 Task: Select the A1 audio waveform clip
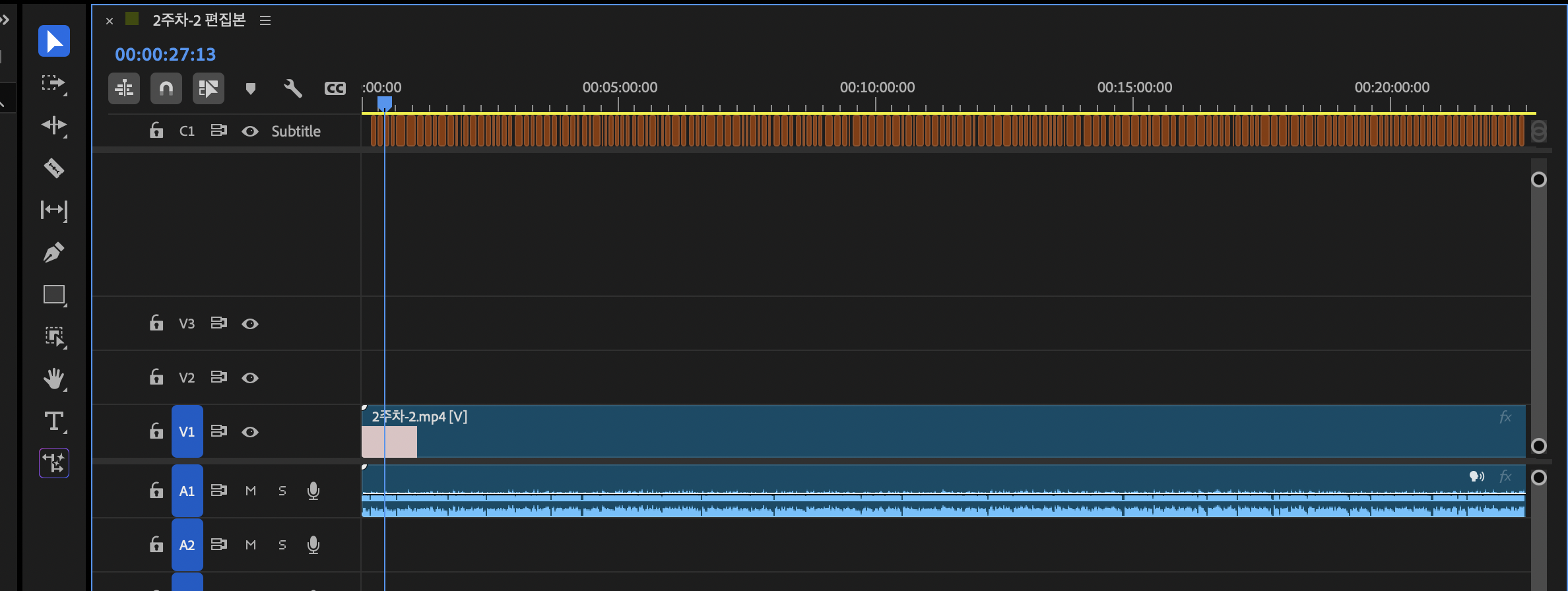(944, 491)
